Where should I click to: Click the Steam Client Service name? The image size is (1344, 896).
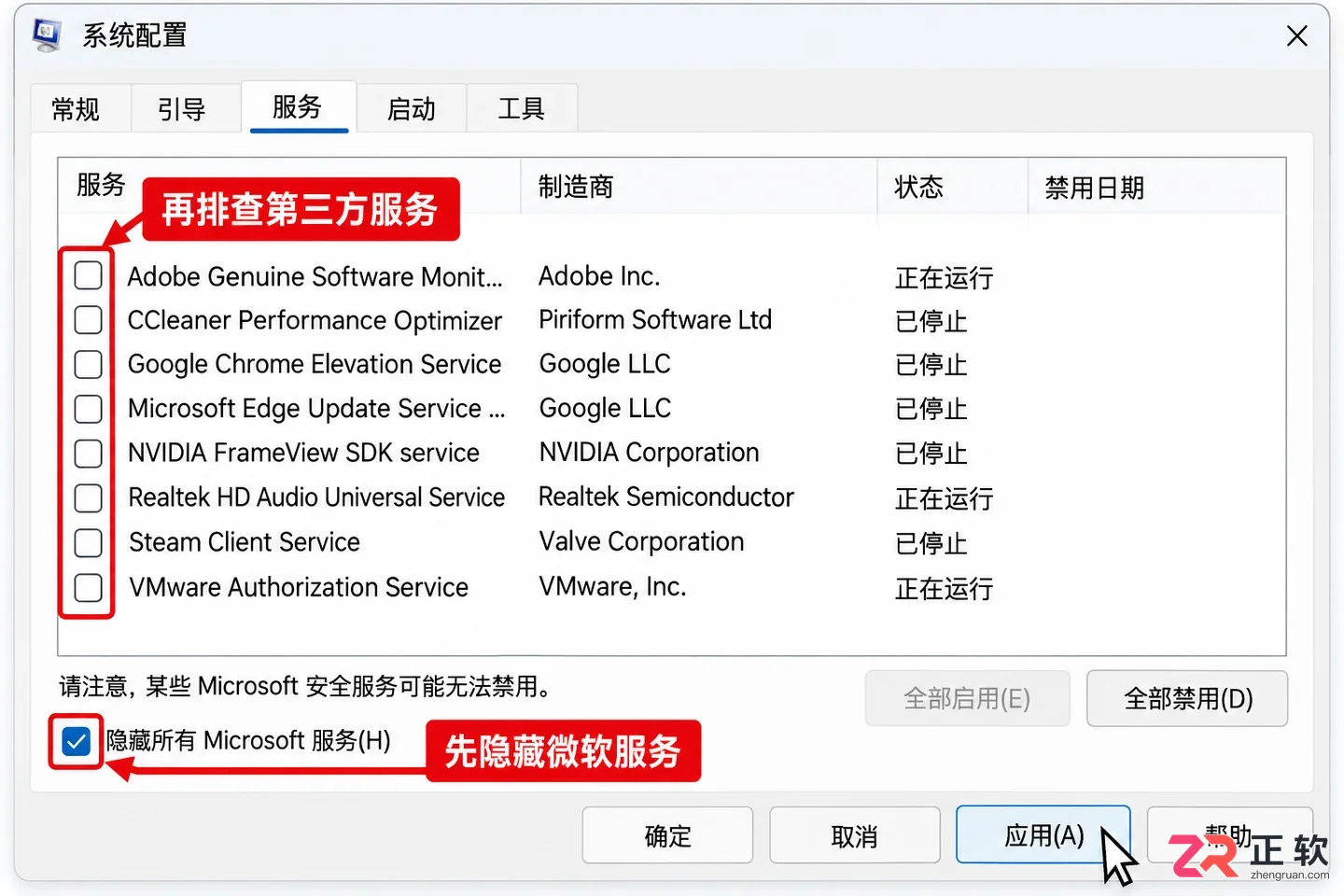coord(245,542)
